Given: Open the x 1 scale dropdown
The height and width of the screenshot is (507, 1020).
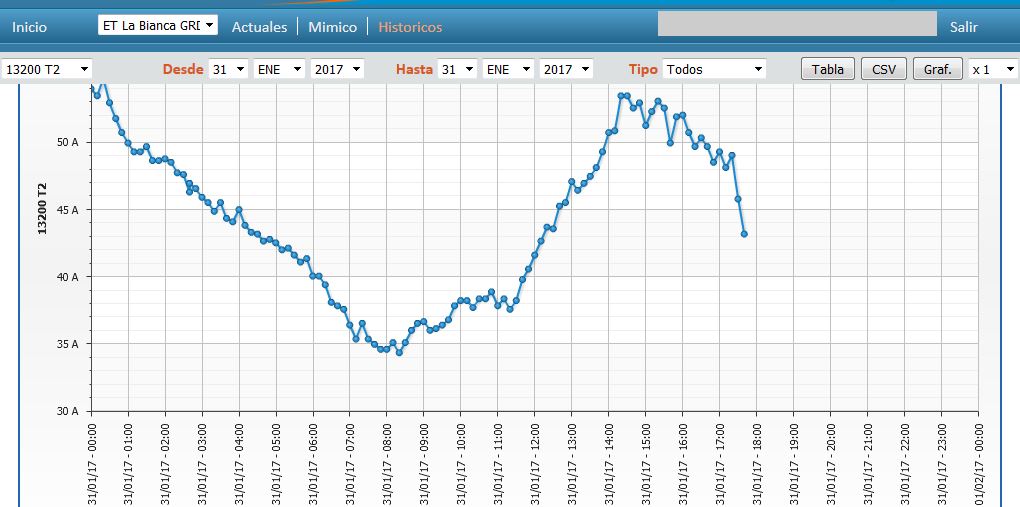Looking at the screenshot, I should coord(993,69).
